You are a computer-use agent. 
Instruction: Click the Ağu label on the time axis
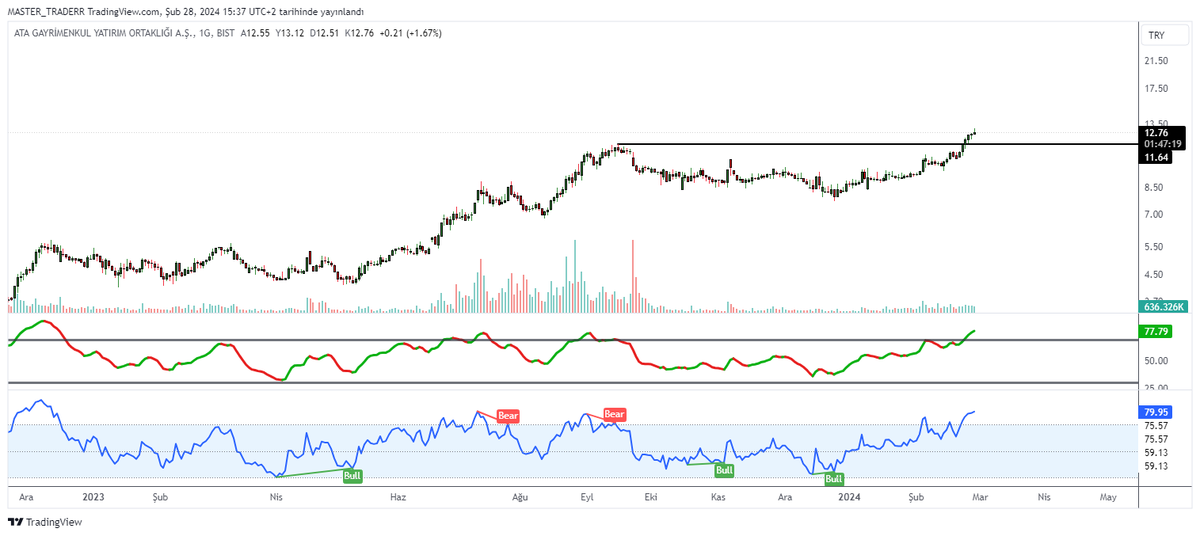(x=520, y=497)
